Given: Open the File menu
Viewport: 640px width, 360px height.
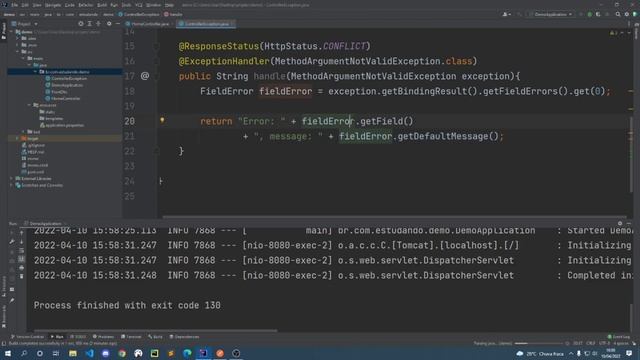Looking at the screenshot, I should pos(15,5).
